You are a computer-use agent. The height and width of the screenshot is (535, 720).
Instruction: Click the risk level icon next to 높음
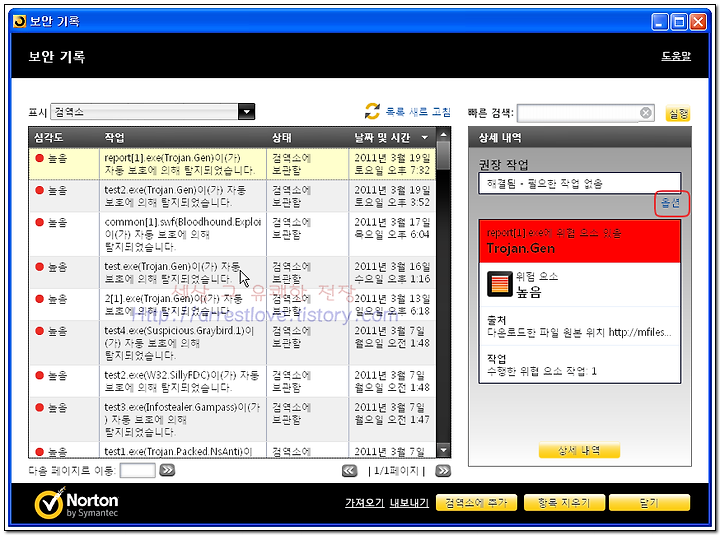pyautogui.click(x=500, y=284)
